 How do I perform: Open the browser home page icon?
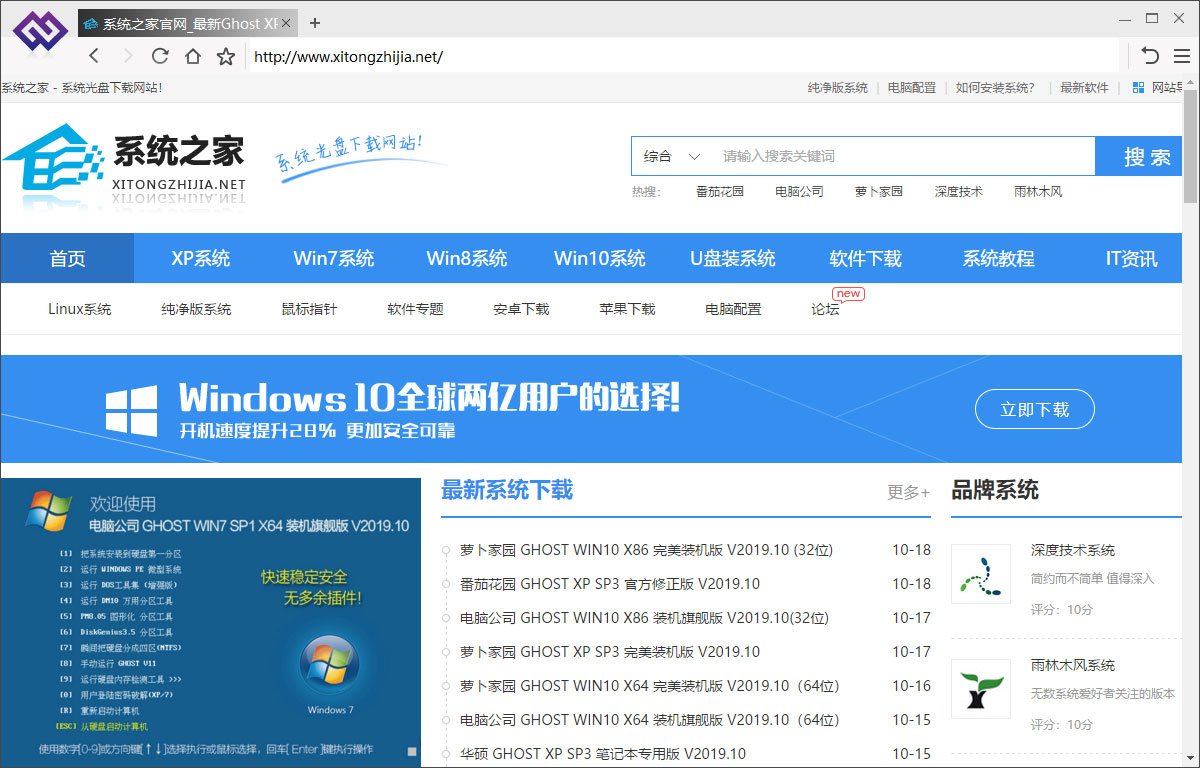pyautogui.click(x=194, y=57)
